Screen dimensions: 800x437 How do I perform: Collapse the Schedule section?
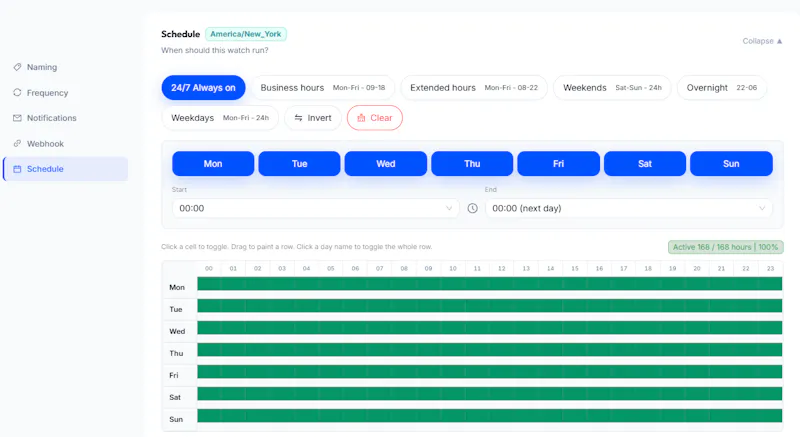pos(762,41)
